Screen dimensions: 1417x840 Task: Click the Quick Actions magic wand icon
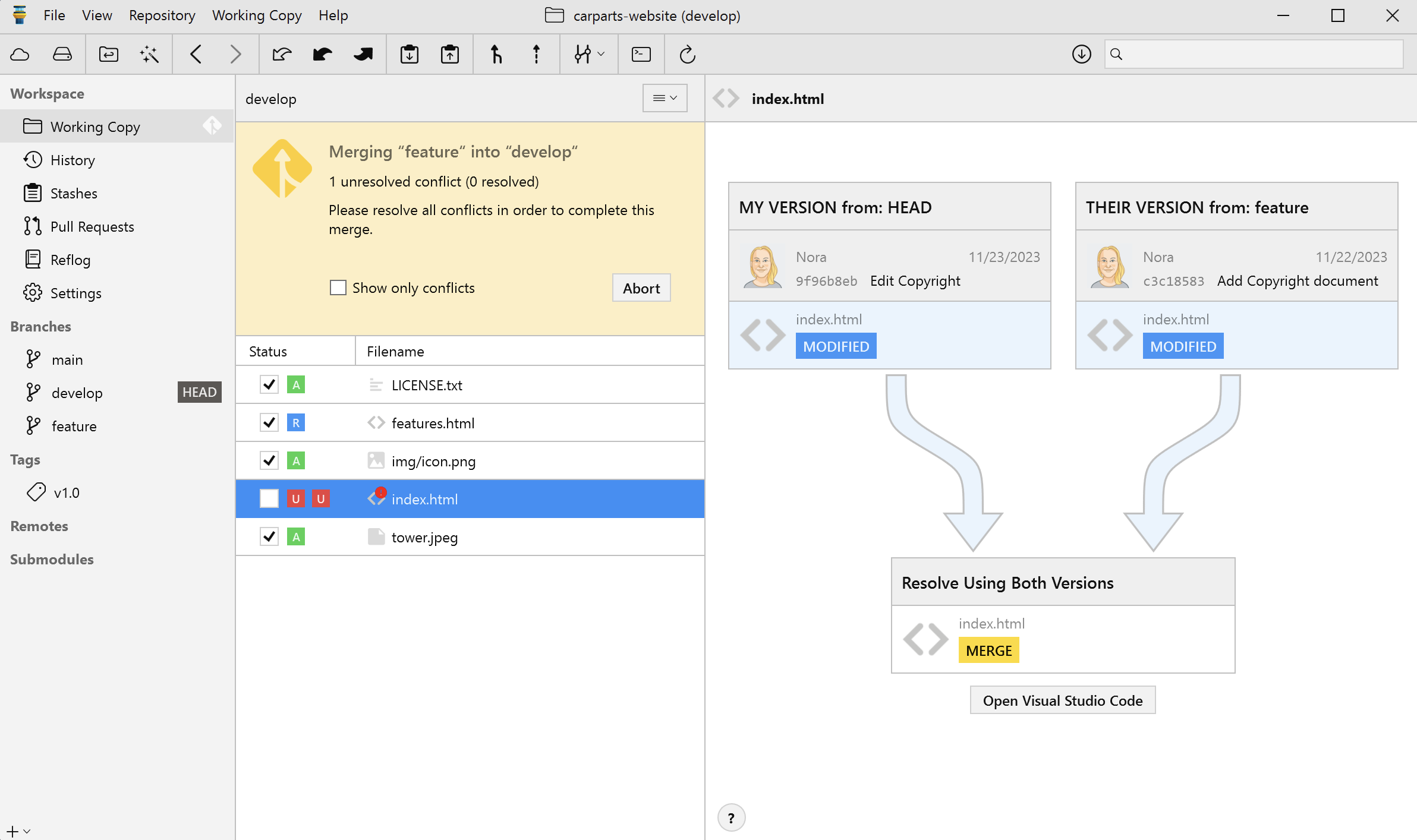(x=149, y=55)
